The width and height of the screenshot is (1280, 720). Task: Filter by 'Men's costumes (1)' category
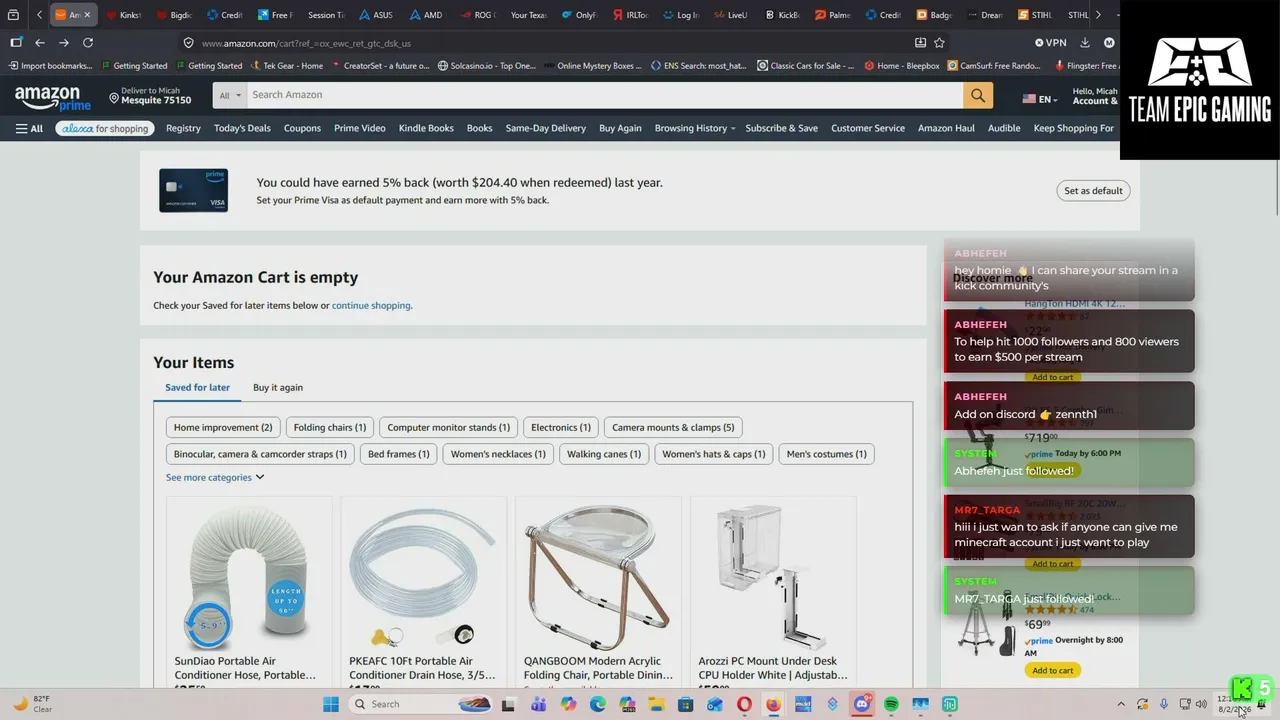(827, 454)
